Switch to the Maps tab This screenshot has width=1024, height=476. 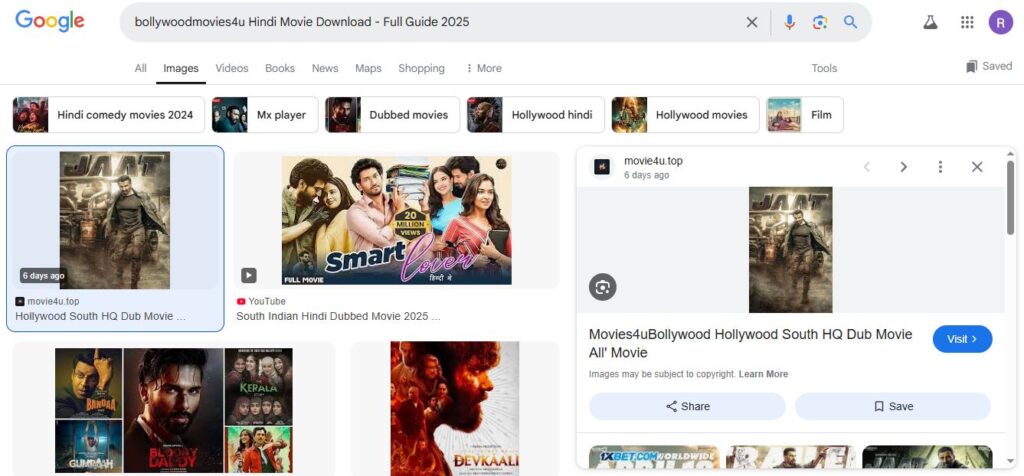pos(368,68)
